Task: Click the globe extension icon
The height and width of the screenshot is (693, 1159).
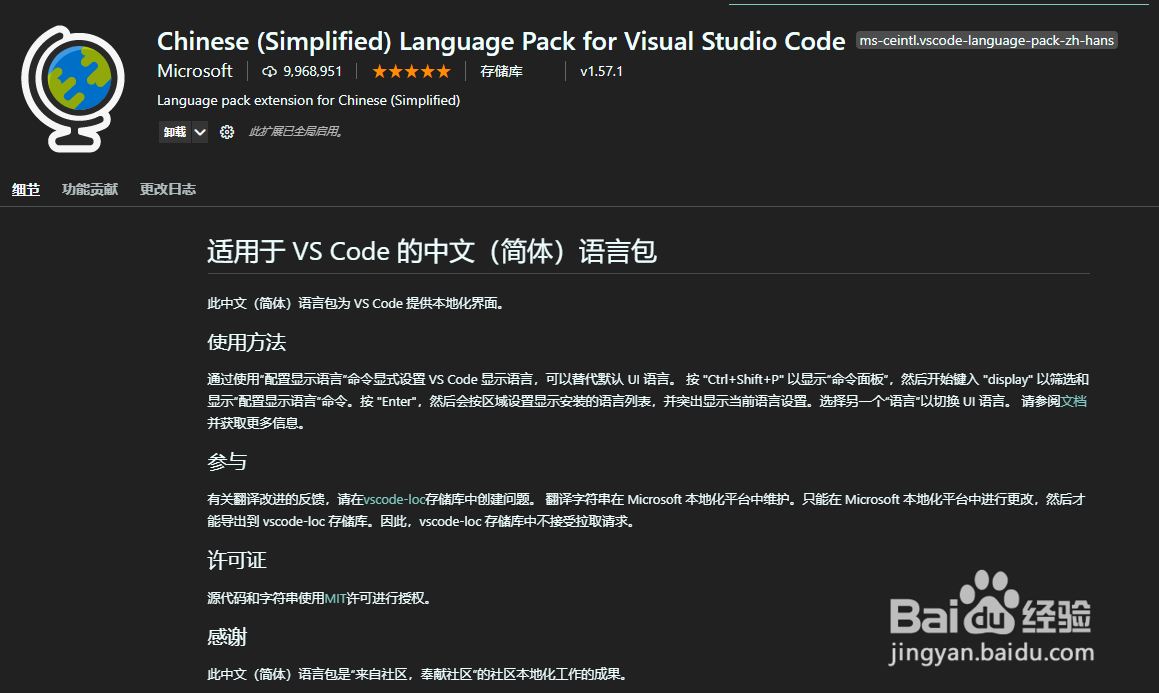Action: pyautogui.click(x=73, y=89)
